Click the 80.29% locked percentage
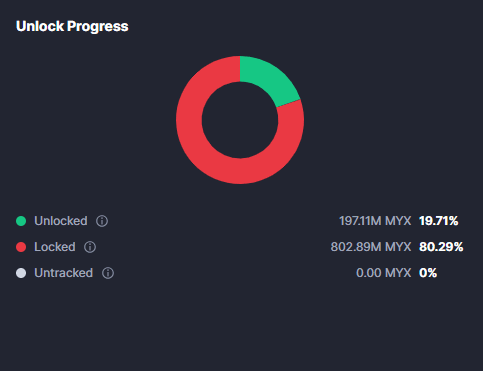Image resolution: width=483 pixels, height=371 pixels. click(x=441, y=247)
